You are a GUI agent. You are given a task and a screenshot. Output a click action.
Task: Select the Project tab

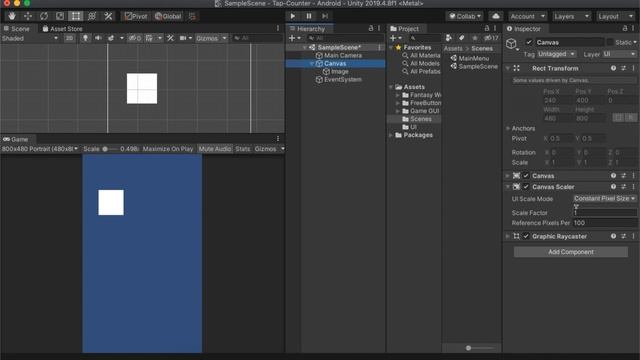point(404,29)
